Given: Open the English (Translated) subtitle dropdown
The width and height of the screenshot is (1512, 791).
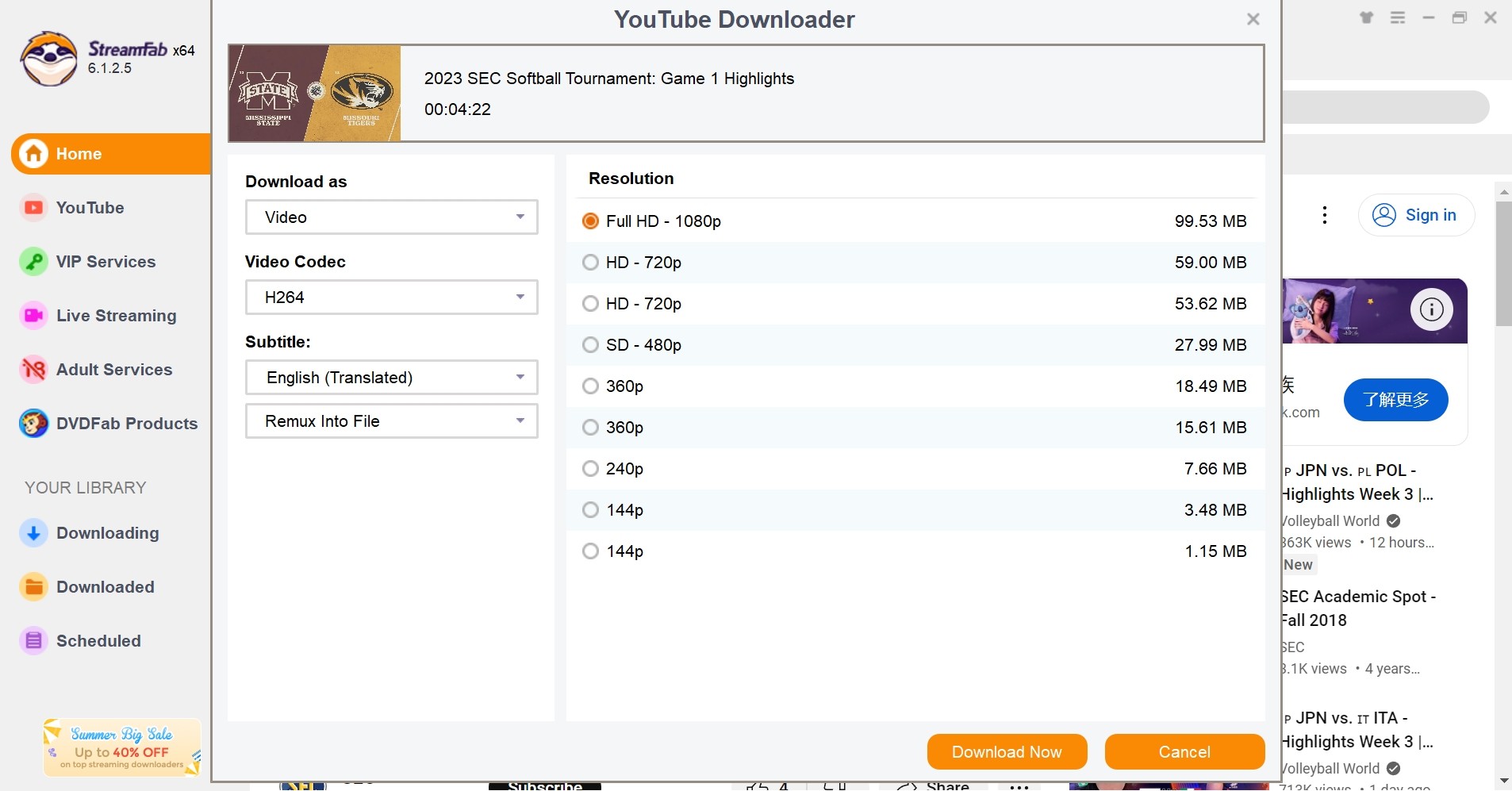Looking at the screenshot, I should point(392,378).
